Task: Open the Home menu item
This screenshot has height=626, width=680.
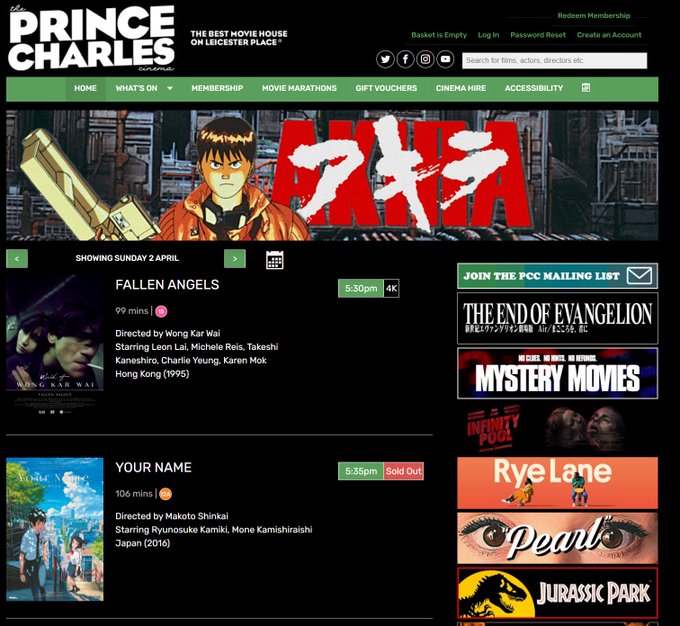Action: (85, 88)
